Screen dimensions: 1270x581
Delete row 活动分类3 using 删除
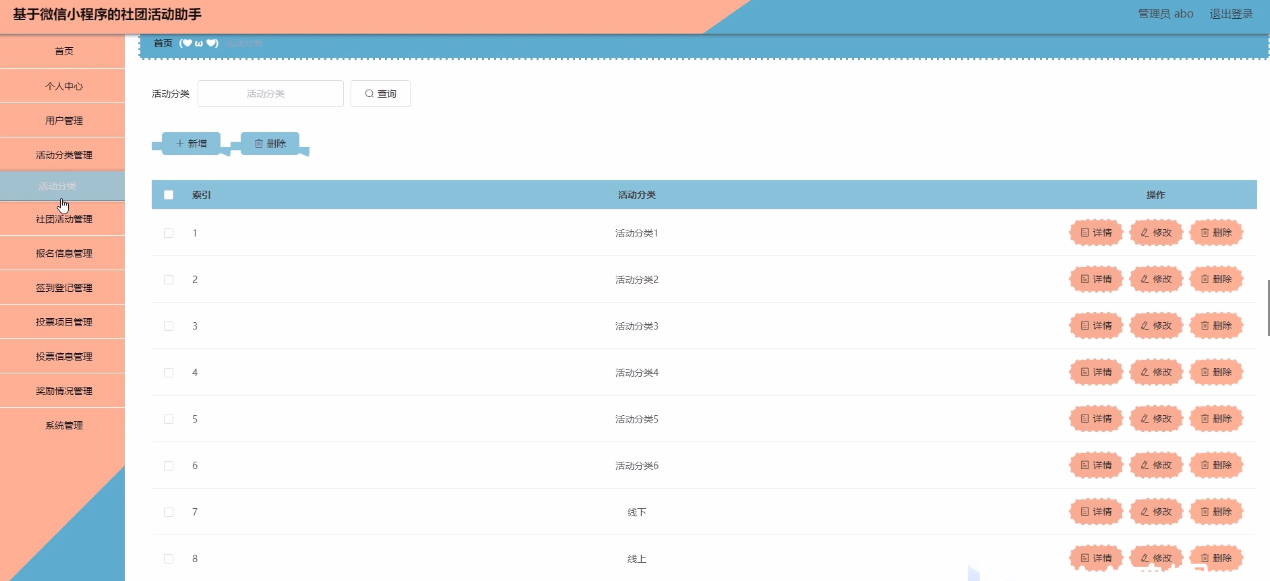(x=1216, y=326)
